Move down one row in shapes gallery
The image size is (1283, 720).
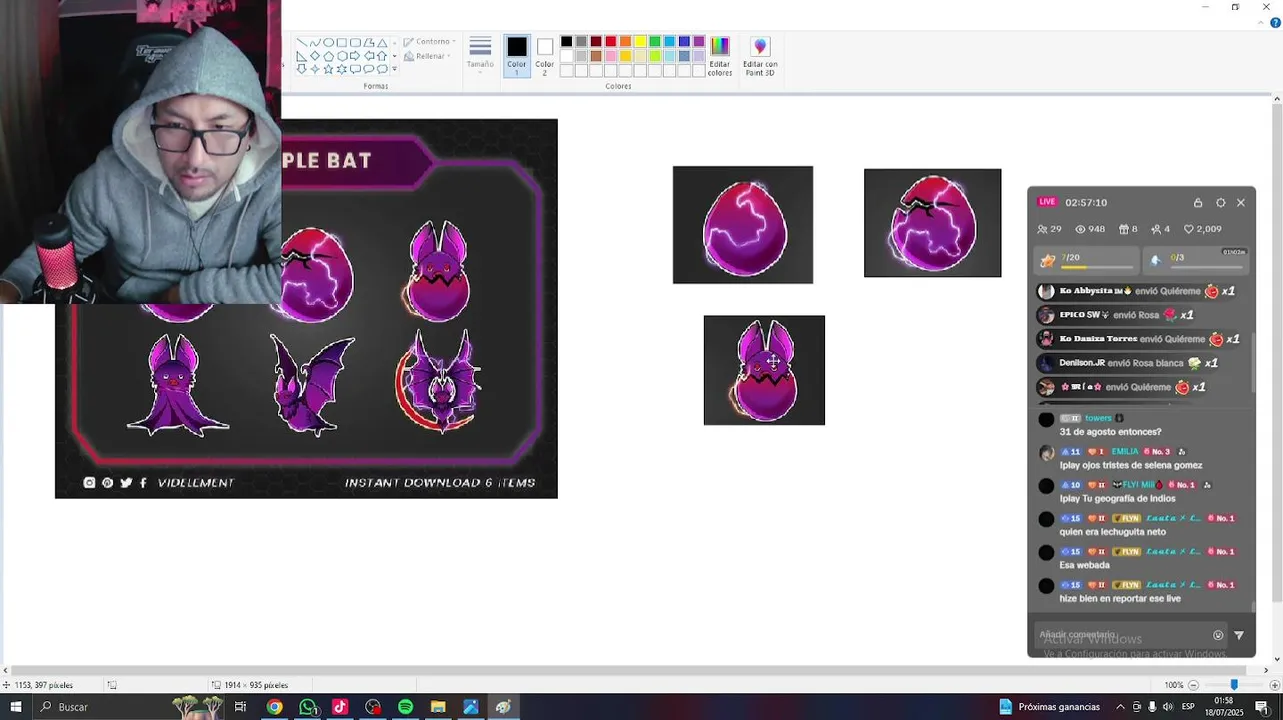(394, 56)
